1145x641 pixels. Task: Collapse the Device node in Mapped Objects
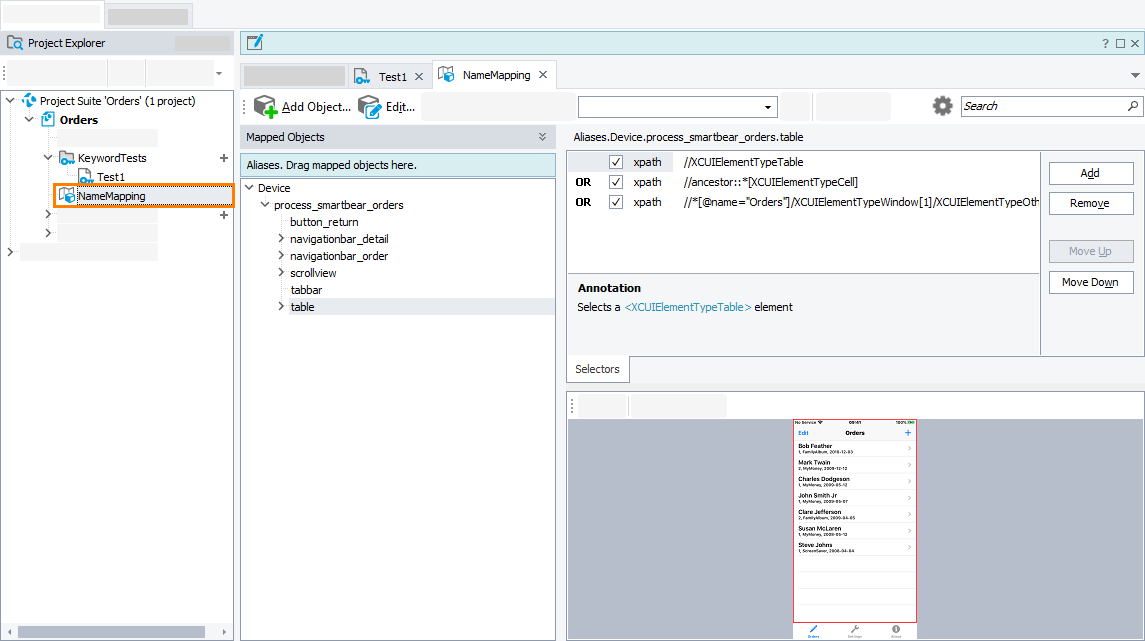pos(249,187)
